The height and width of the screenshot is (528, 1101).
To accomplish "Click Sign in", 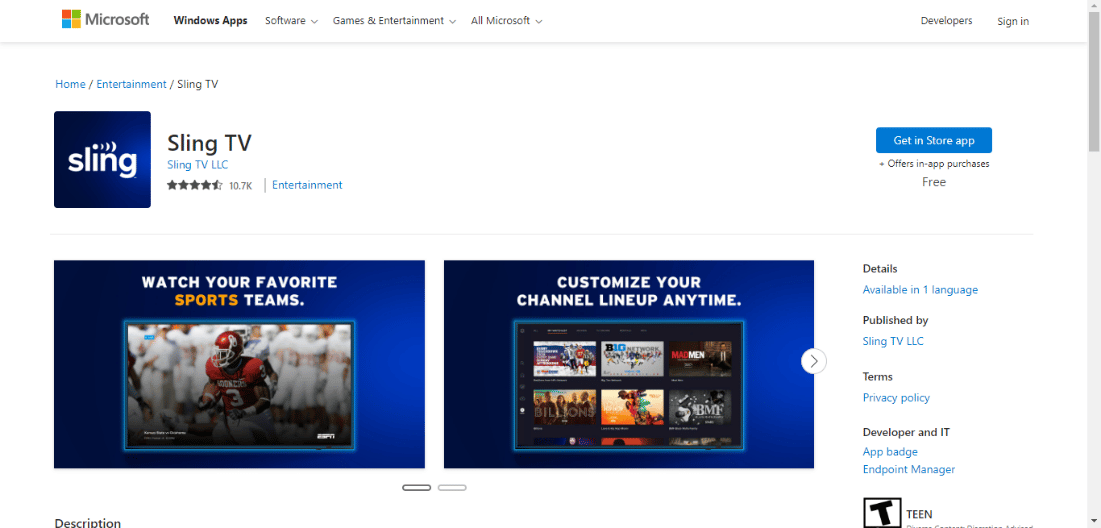I will [1013, 21].
